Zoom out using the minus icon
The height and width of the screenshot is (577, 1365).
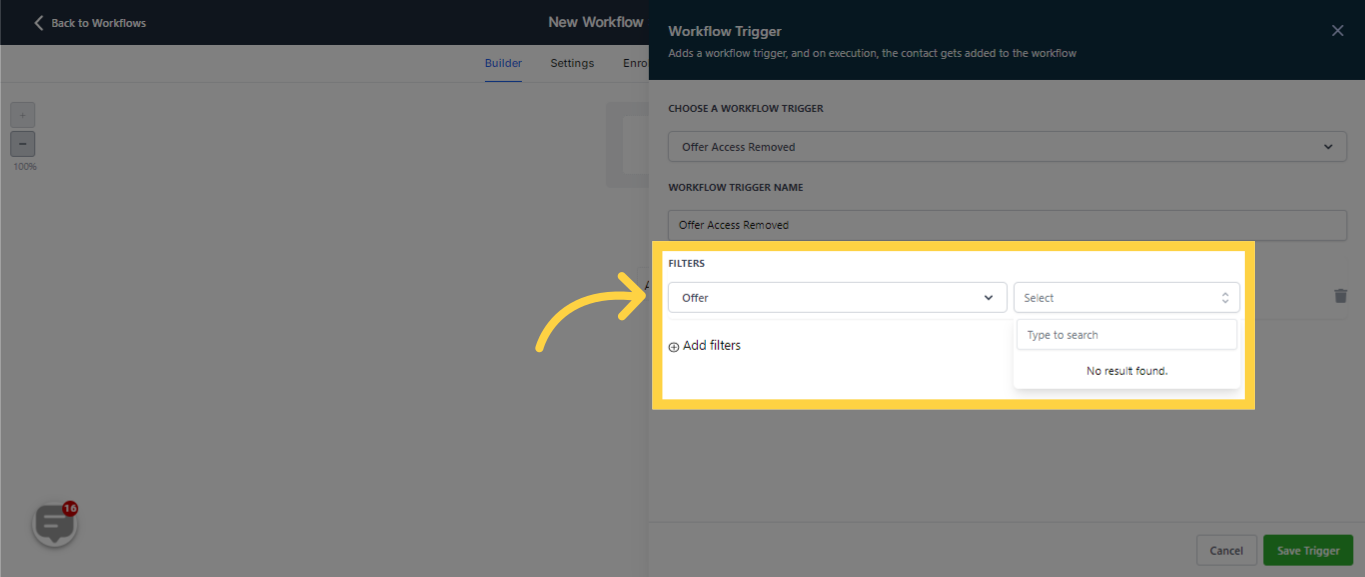[x=22, y=143]
